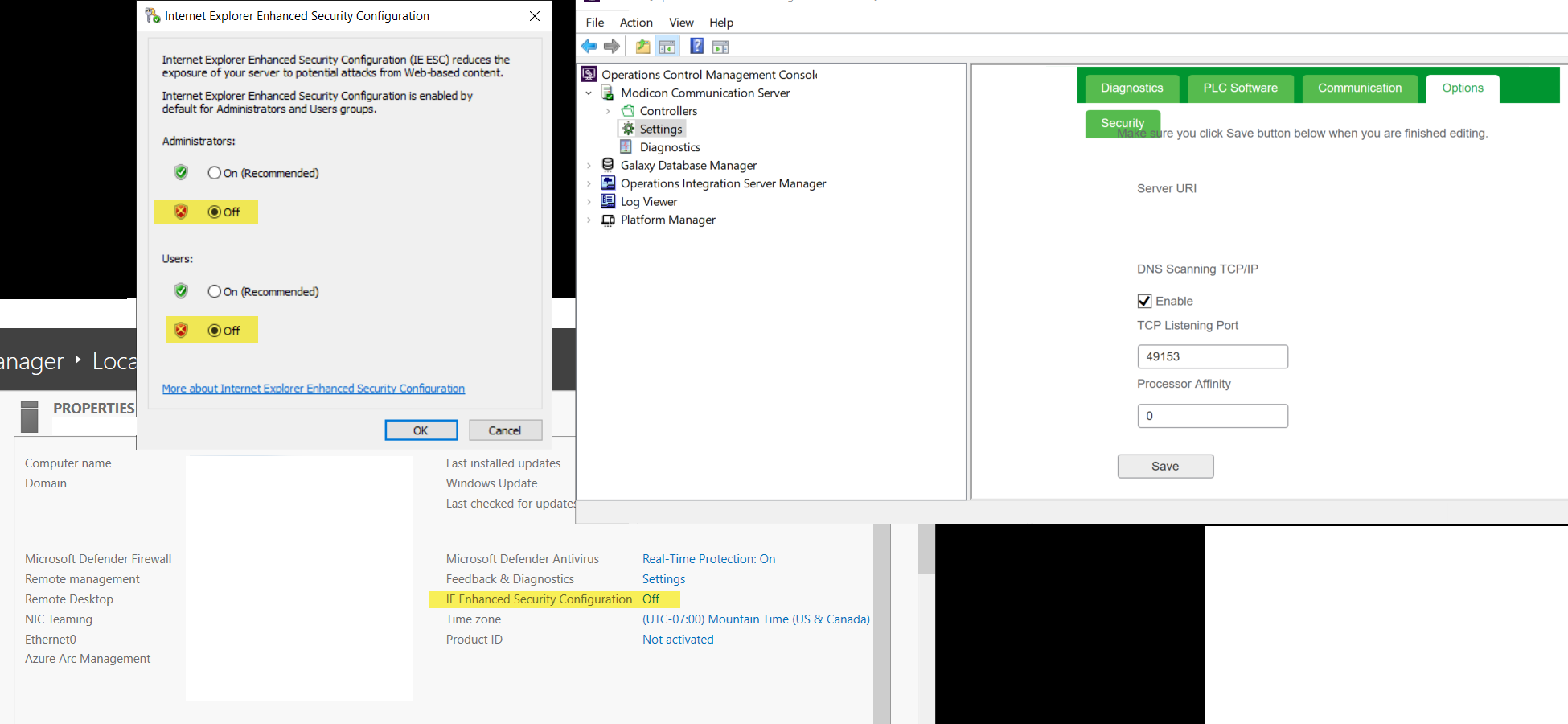
Task: Cancel the IE Enhanced Security Configuration dialog
Action: 505,430
